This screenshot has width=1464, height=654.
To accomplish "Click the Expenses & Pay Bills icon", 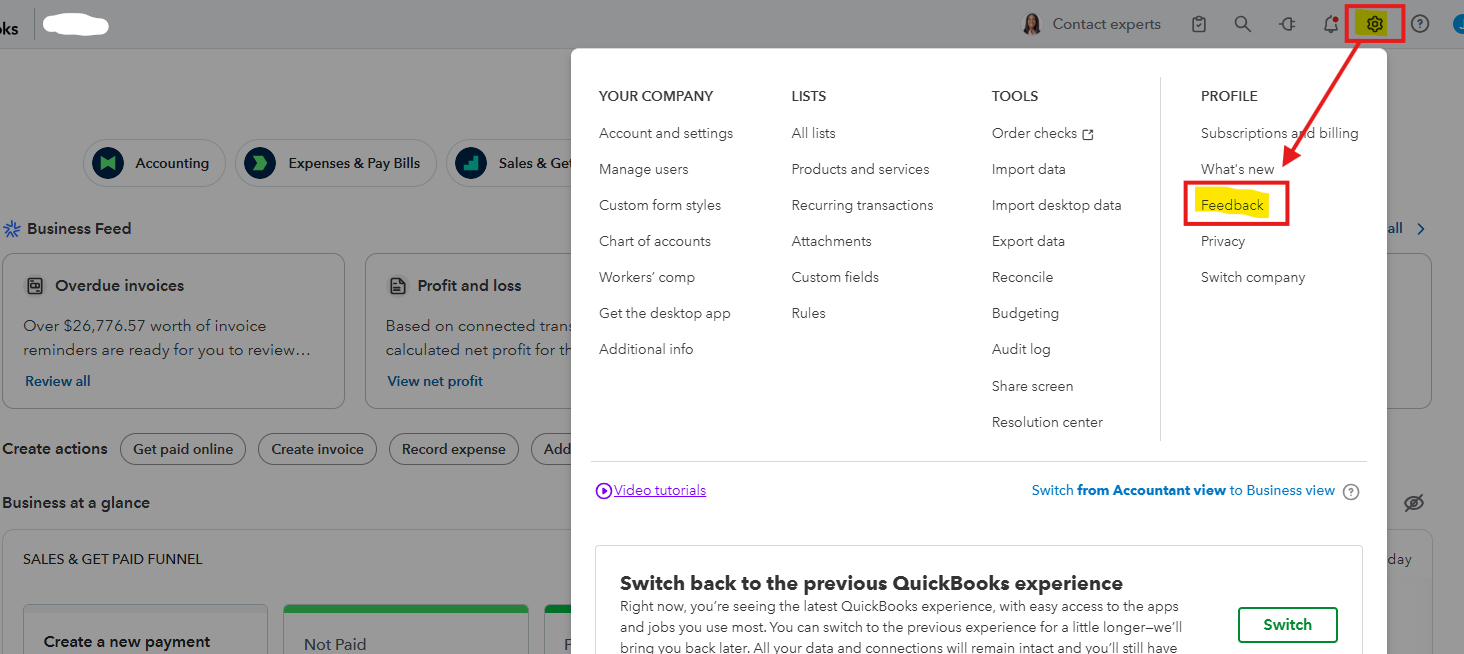I will point(260,163).
